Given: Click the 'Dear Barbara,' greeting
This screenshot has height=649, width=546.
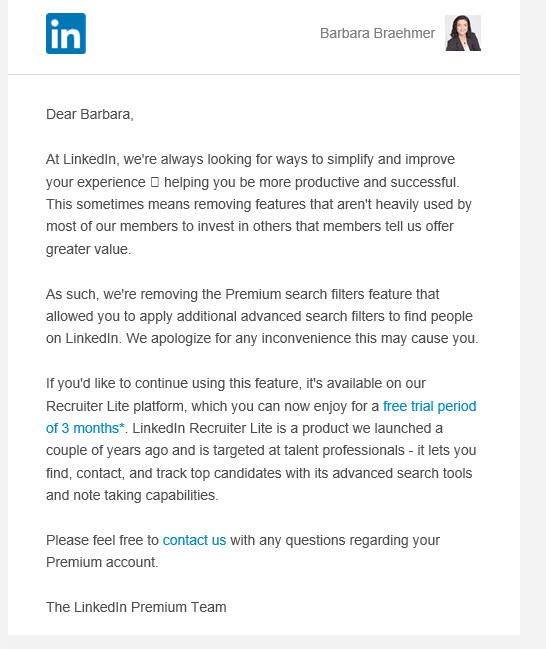Looking at the screenshot, I should [90, 114].
